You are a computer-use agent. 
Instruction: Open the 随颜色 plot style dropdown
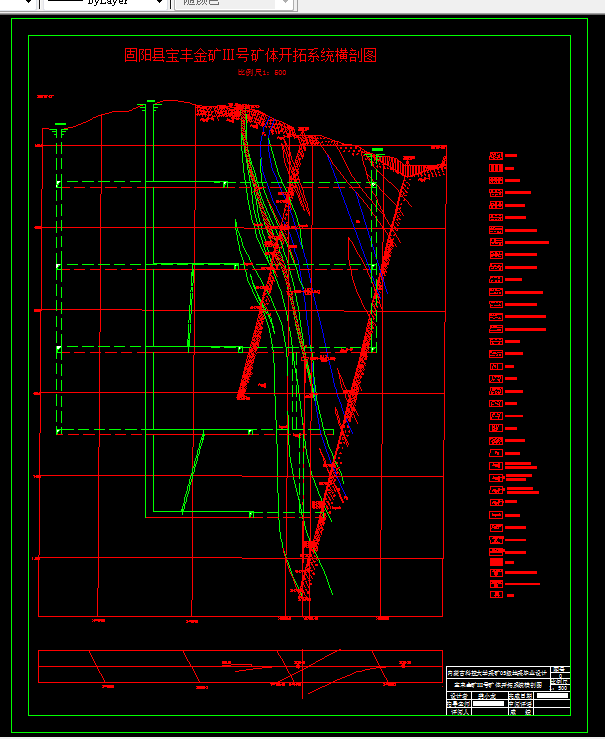(x=234, y=3)
